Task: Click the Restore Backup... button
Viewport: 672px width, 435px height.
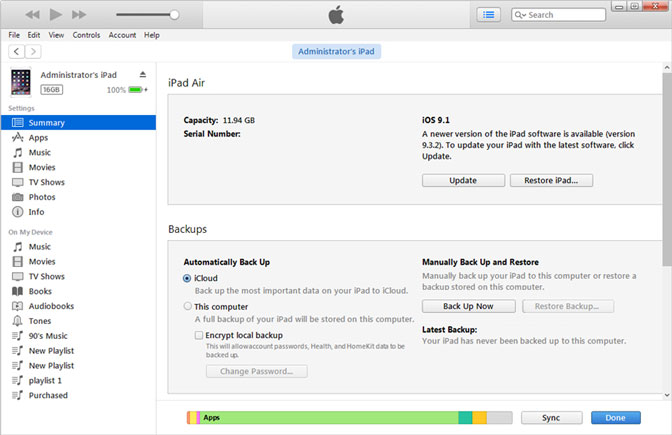Action: [x=567, y=306]
